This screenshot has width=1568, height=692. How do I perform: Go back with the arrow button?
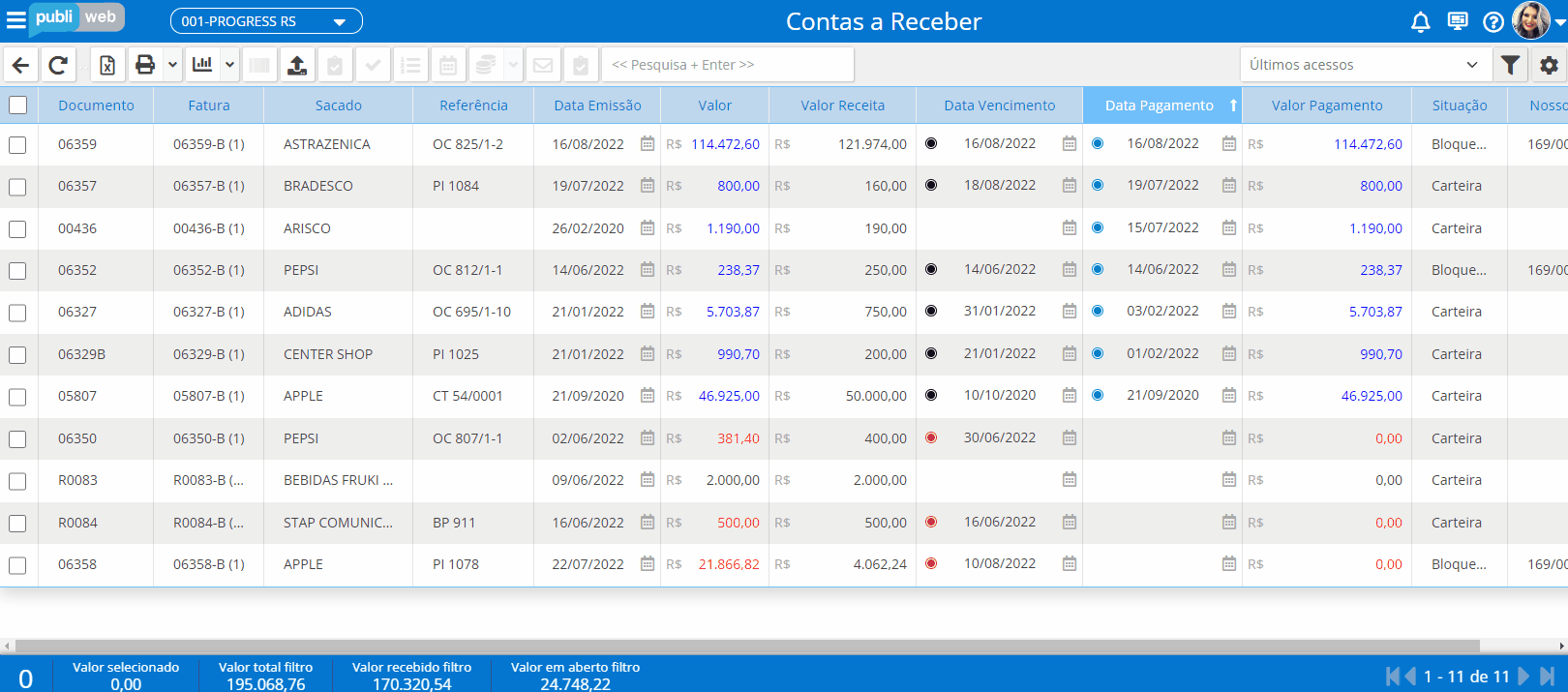coord(20,65)
